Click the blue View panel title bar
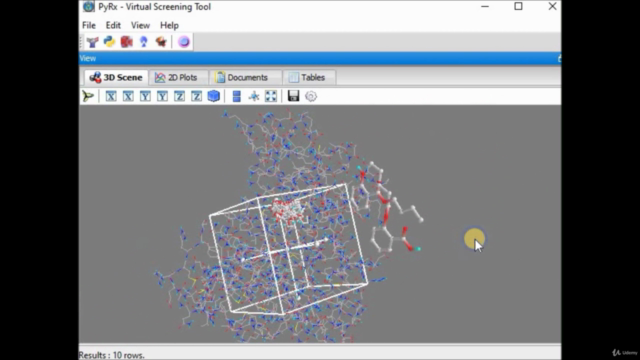640x360 pixels. 320,58
